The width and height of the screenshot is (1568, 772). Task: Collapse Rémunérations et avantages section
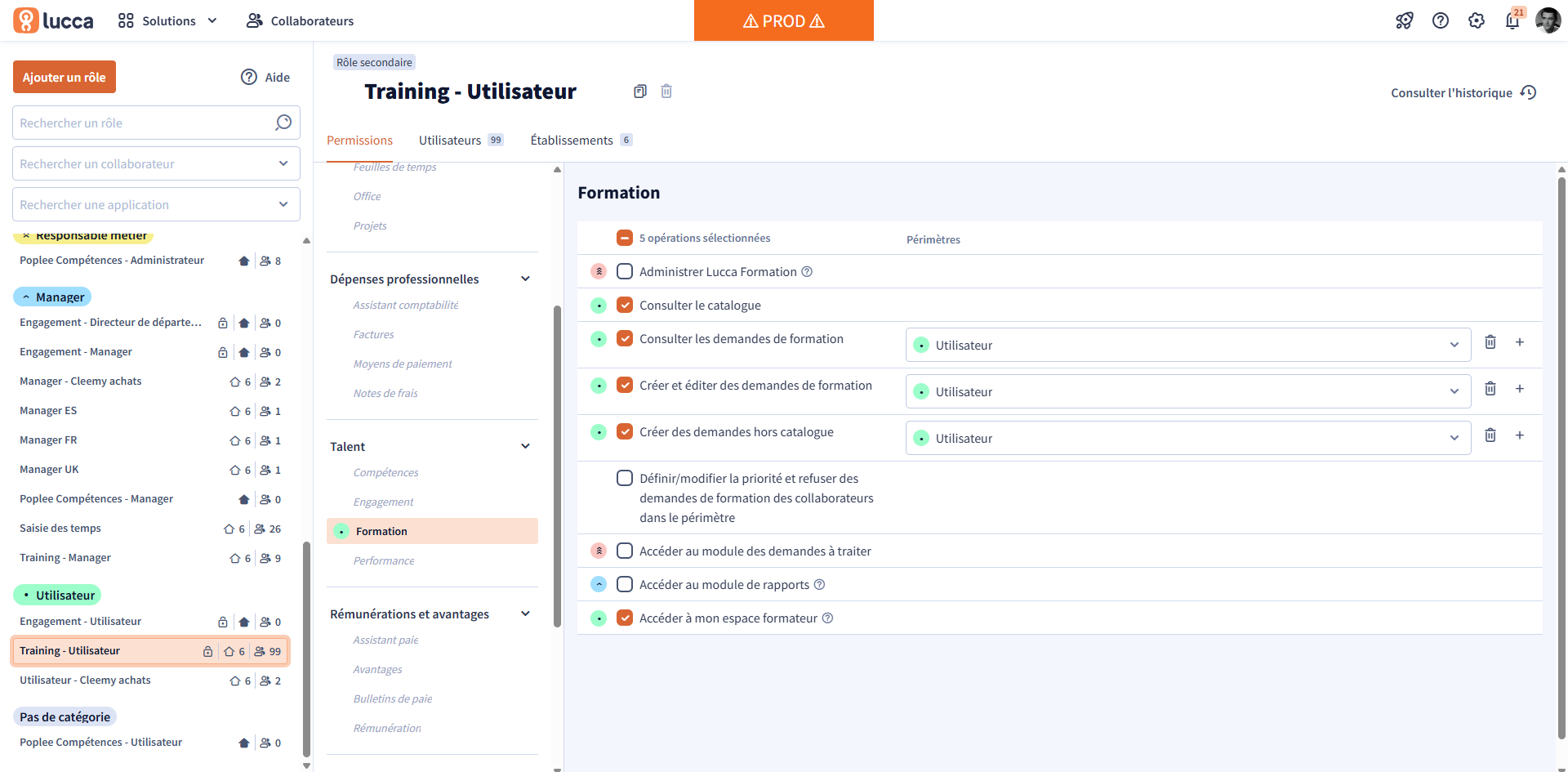525,614
